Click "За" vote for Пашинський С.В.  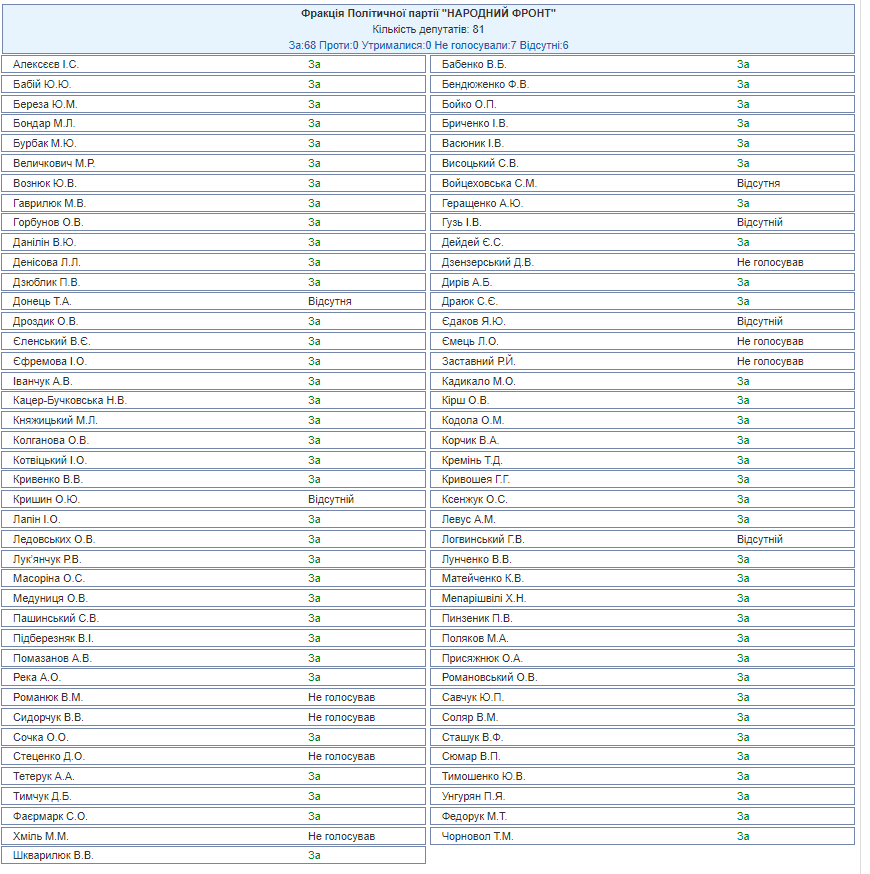[x=314, y=618]
